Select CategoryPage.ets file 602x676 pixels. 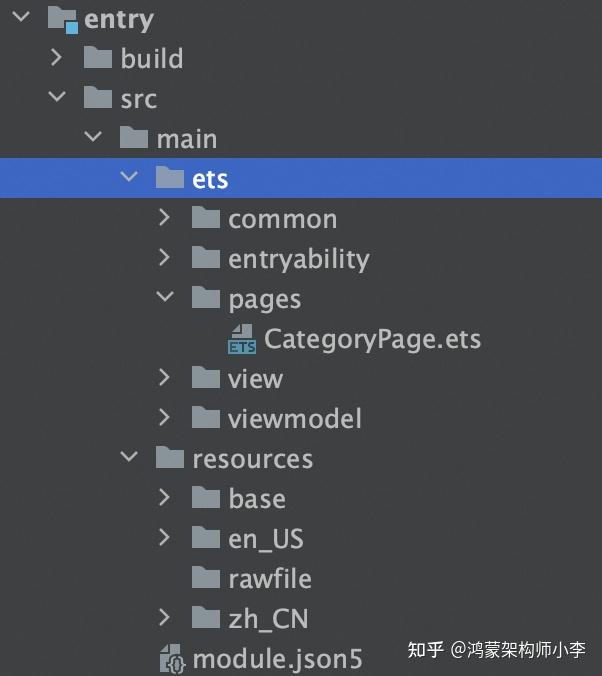click(372, 339)
